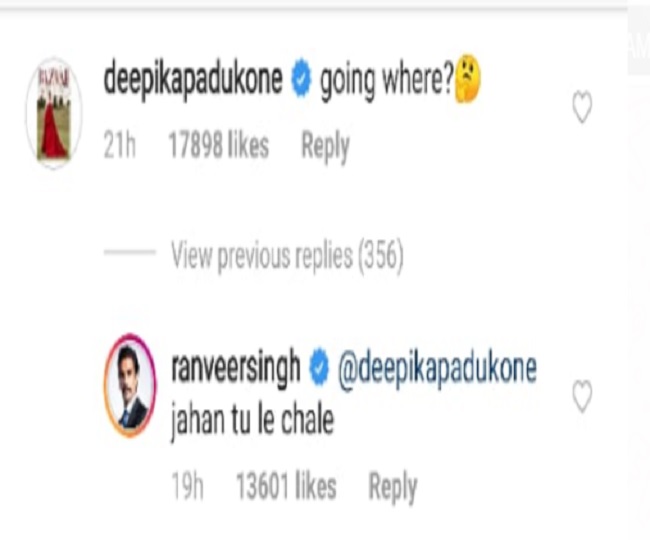Reply to deepikapadukone's comment
Screen dimensions: 650x540
(325, 146)
